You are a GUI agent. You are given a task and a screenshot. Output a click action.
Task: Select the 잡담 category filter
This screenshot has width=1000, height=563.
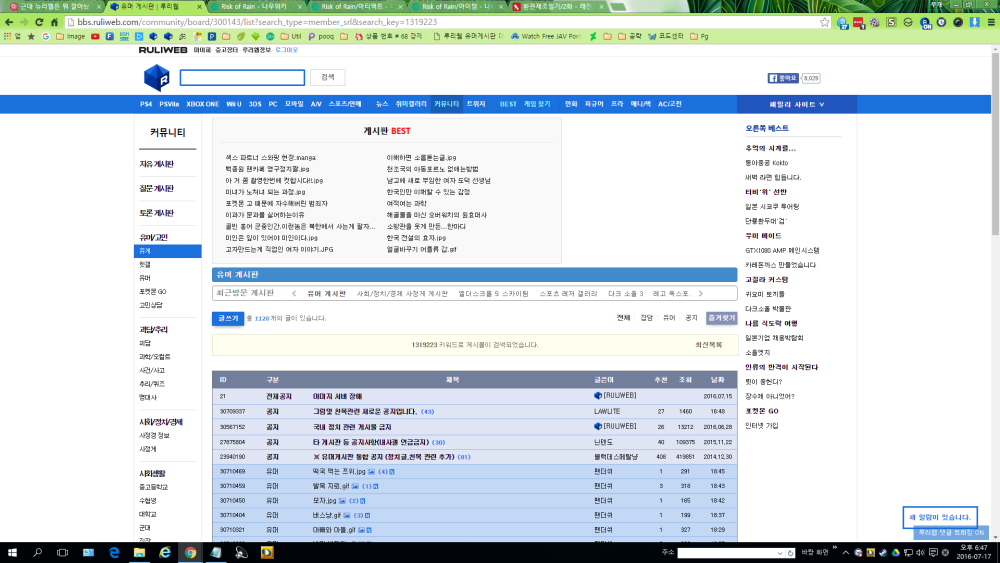[646, 318]
